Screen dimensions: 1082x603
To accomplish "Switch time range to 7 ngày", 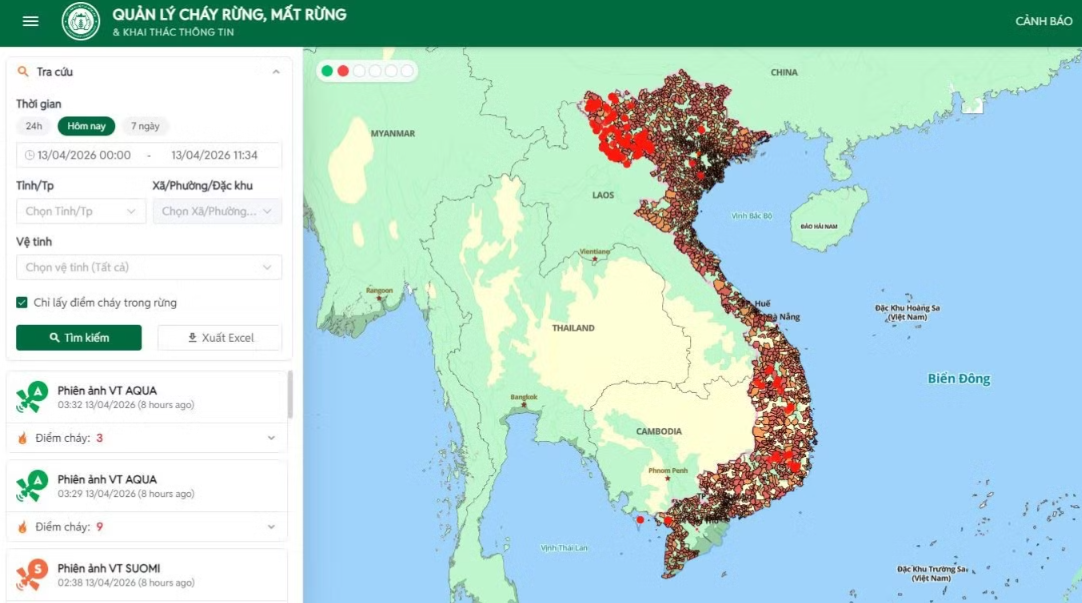I will pos(145,126).
